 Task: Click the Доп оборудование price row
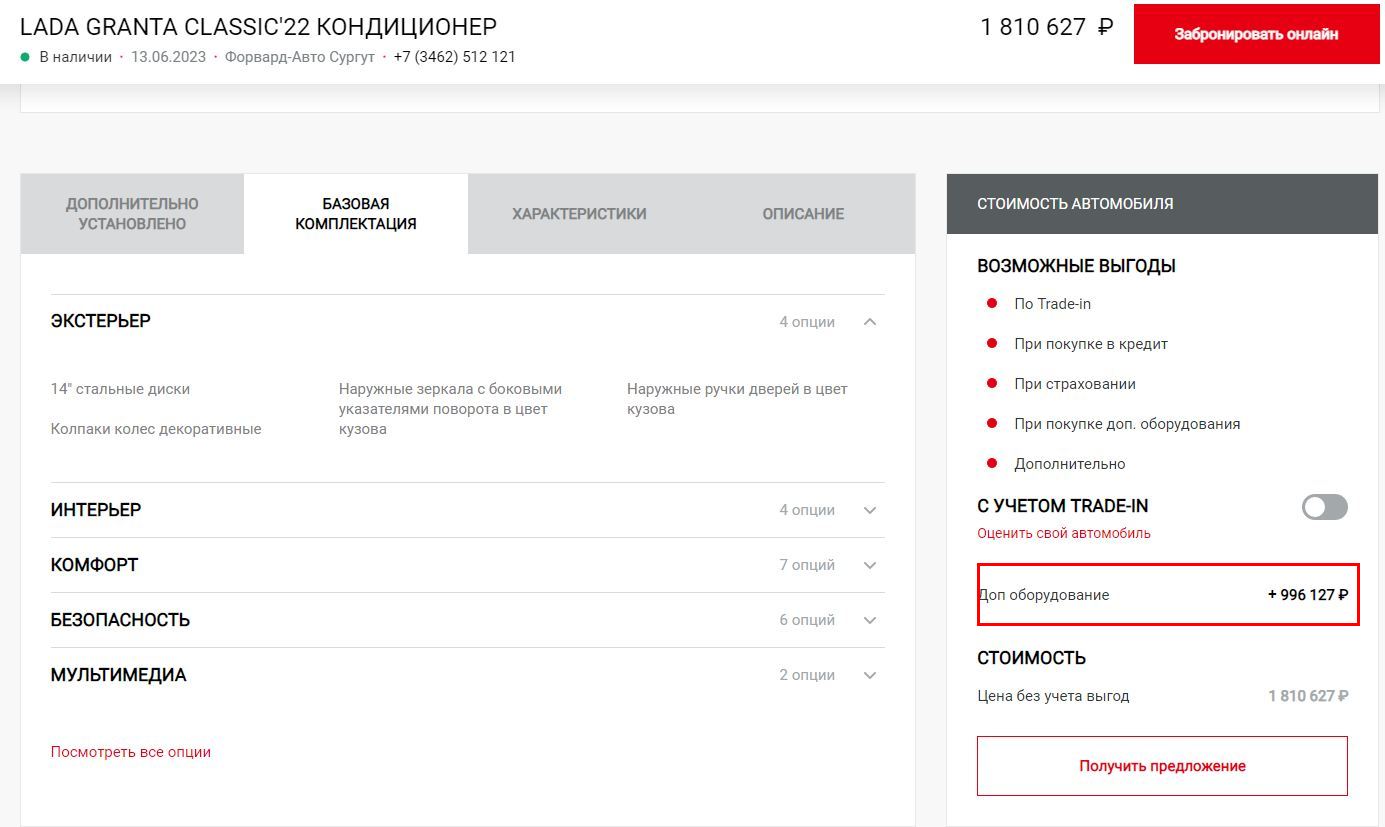(1168, 594)
